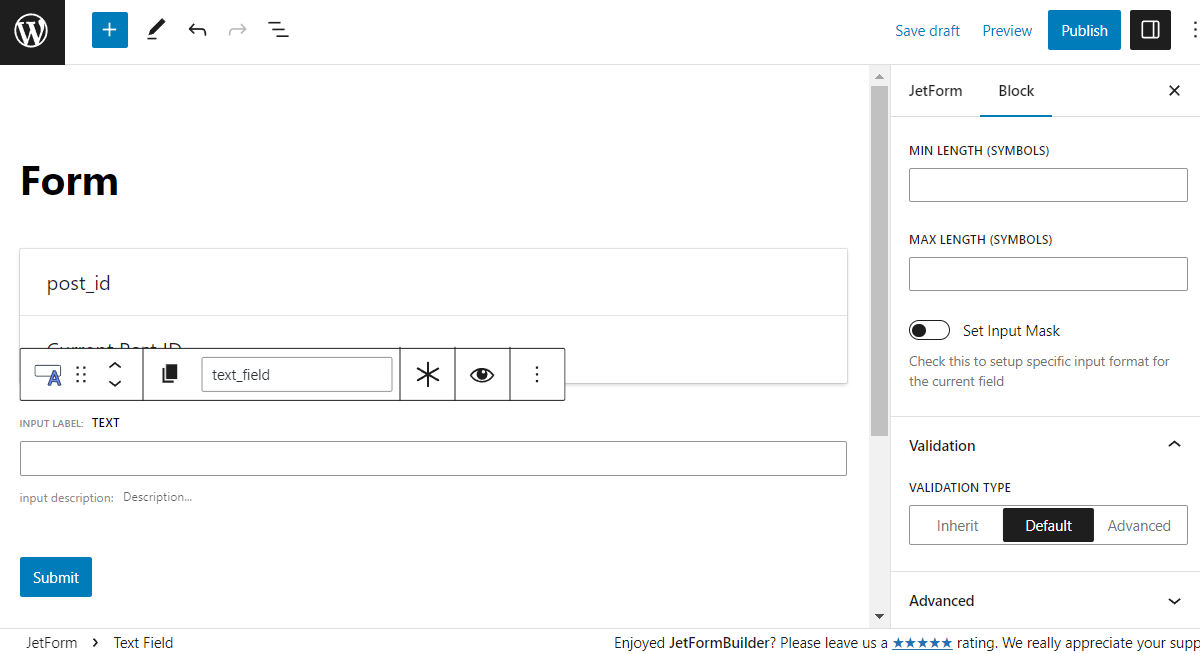Screen dimensions: 1200x654
Task: Select the editing Tools pencil icon
Action: click(155, 30)
